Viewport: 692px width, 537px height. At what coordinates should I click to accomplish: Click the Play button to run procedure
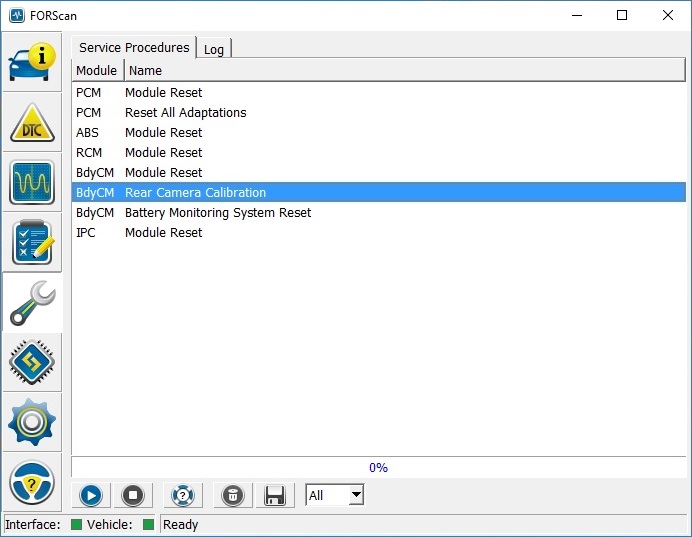coord(91,495)
